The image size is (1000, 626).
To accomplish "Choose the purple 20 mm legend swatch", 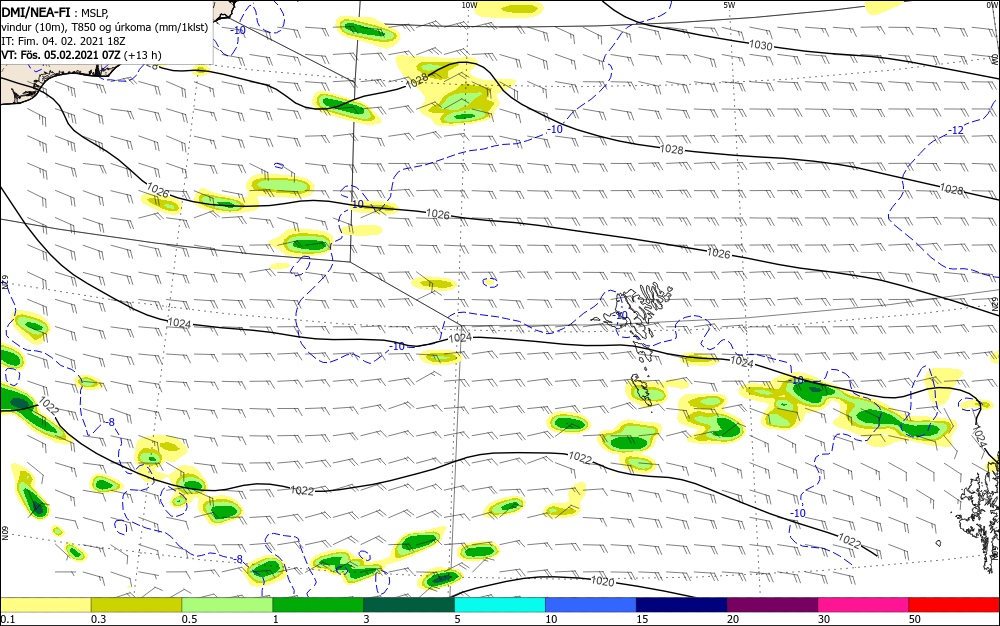I will [x=772, y=605].
